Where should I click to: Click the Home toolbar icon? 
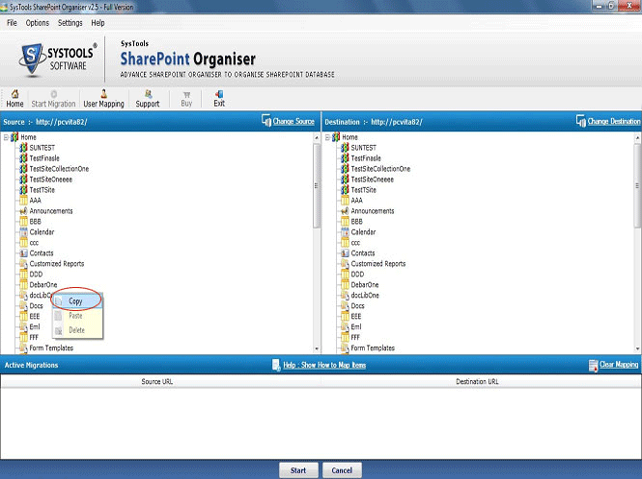point(15,94)
